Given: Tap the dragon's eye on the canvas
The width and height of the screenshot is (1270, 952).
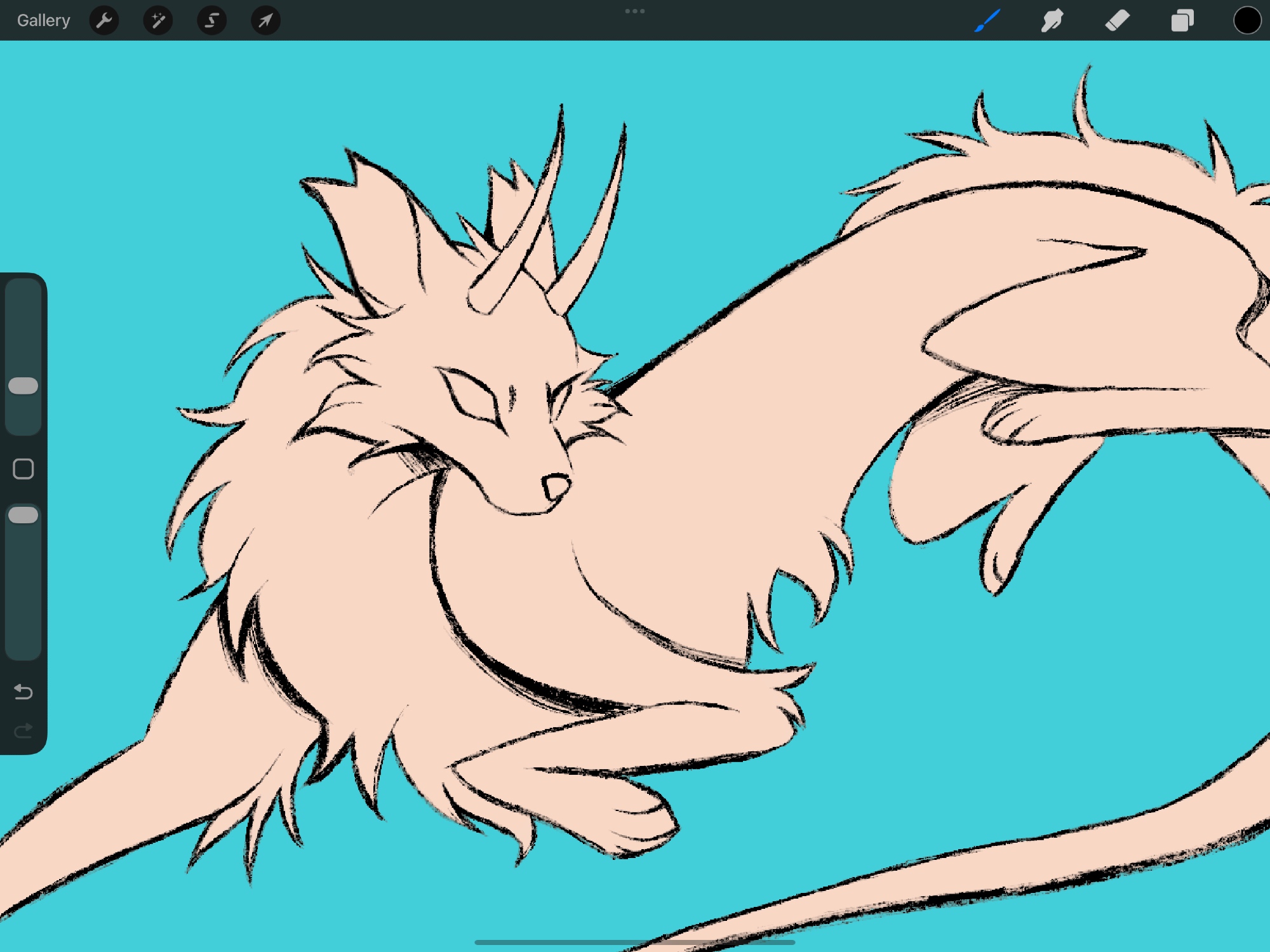Looking at the screenshot, I should pyautogui.click(x=473, y=395).
